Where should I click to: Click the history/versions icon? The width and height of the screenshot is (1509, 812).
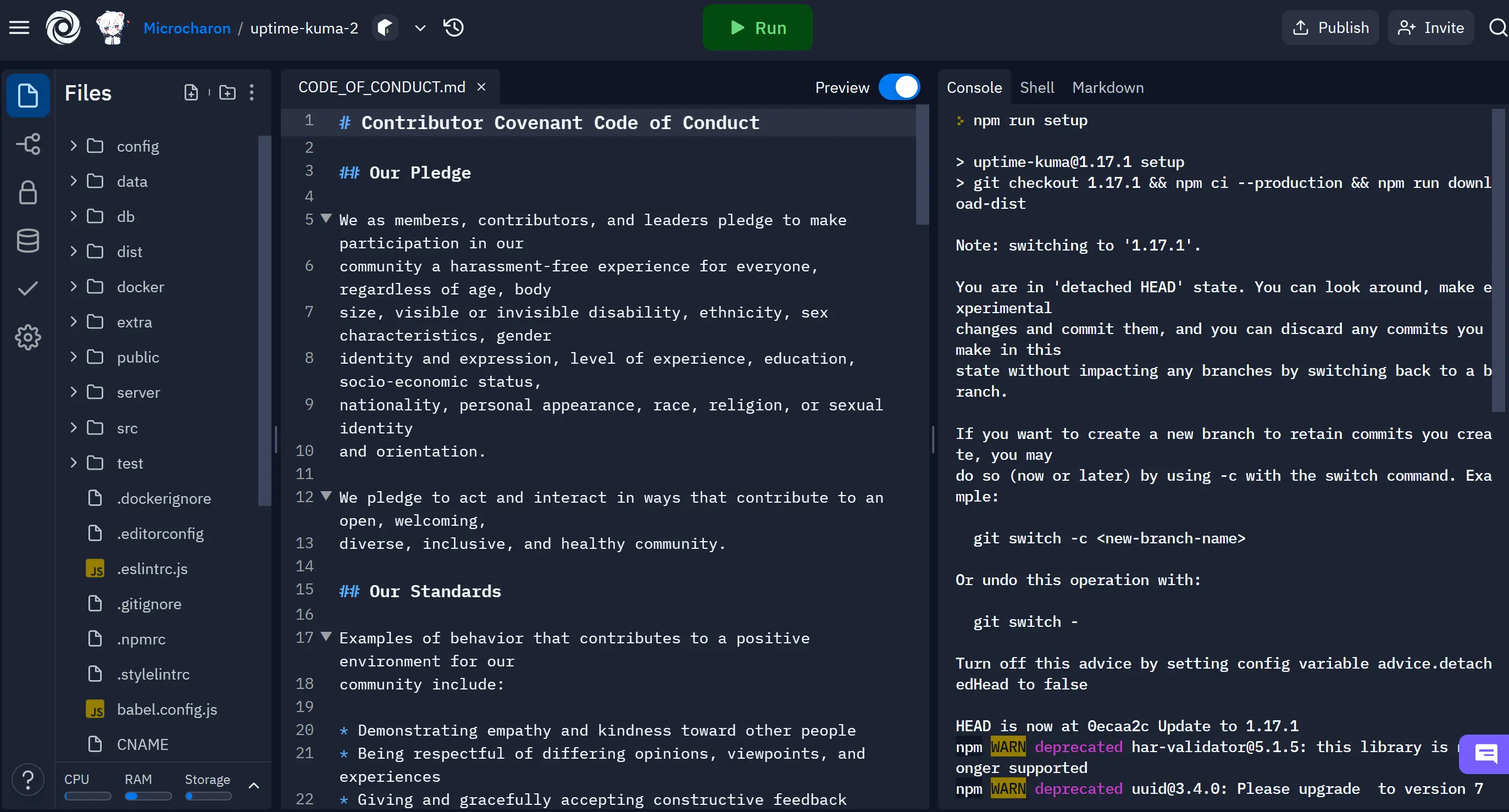click(454, 28)
